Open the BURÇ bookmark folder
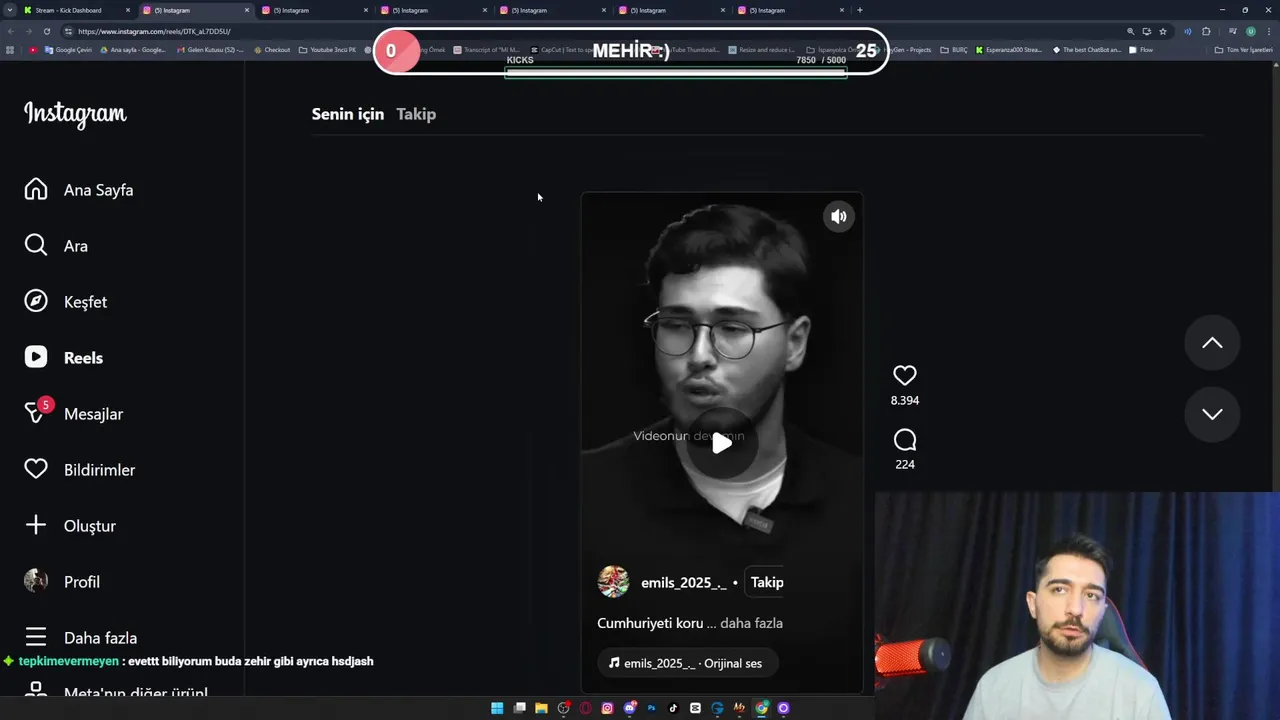The width and height of the screenshot is (1280, 720). point(954,50)
